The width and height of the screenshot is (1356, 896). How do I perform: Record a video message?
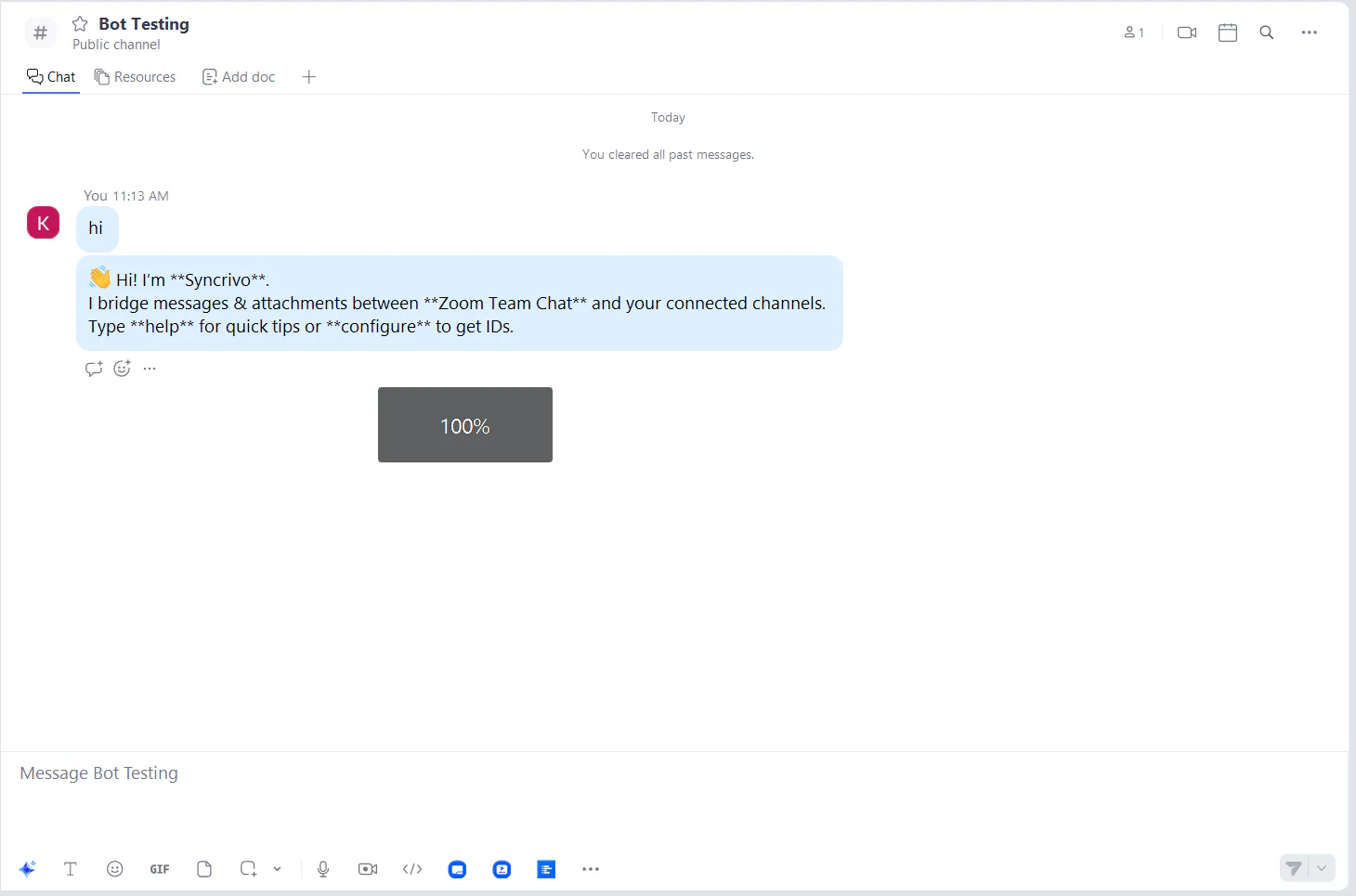click(x=368, y=869)
